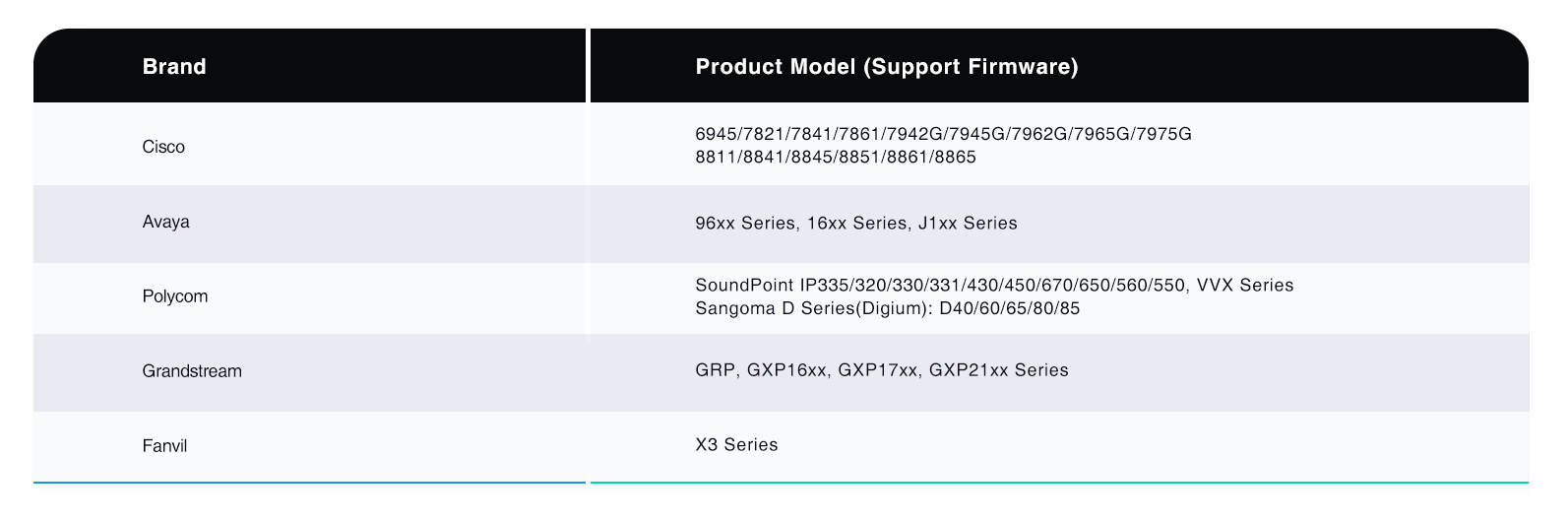
Task: Click the GXP21xx Series text
Action: (x=998, y=371)
